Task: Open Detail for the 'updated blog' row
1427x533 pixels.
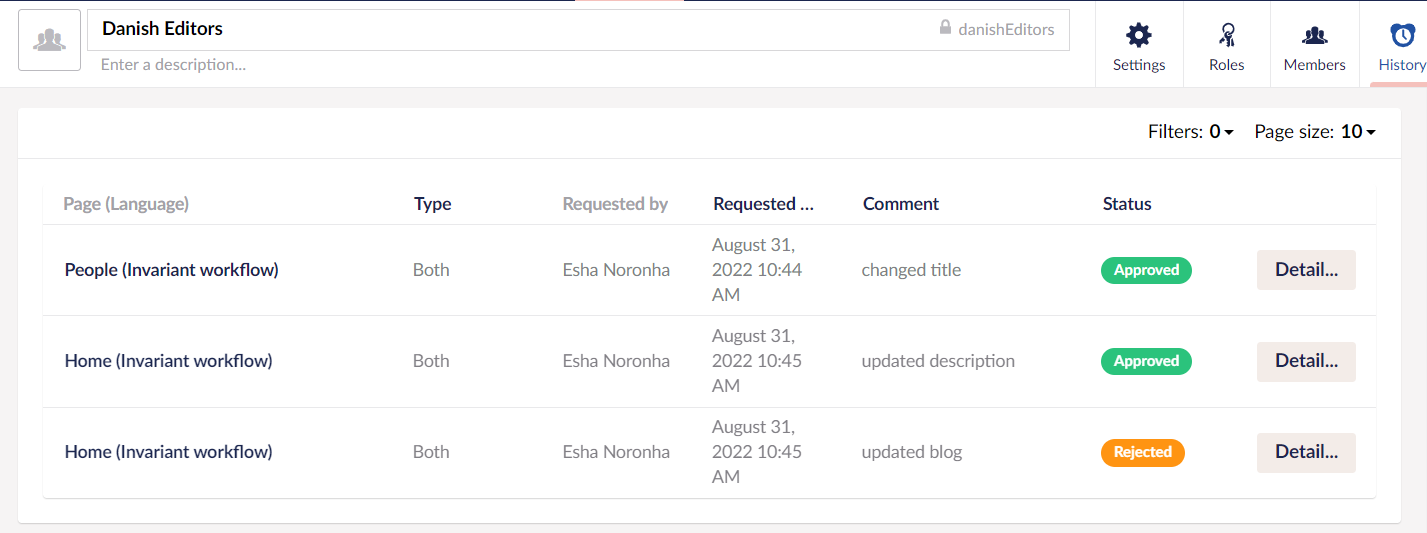Action: [1306, 452]
